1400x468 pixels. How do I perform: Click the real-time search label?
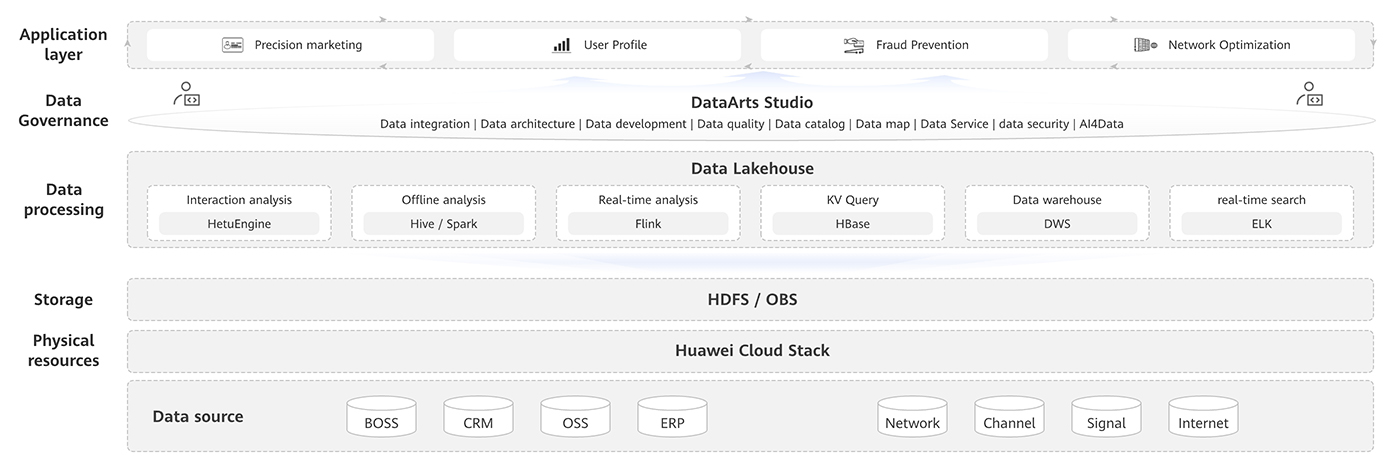(x=1262, y=200)
